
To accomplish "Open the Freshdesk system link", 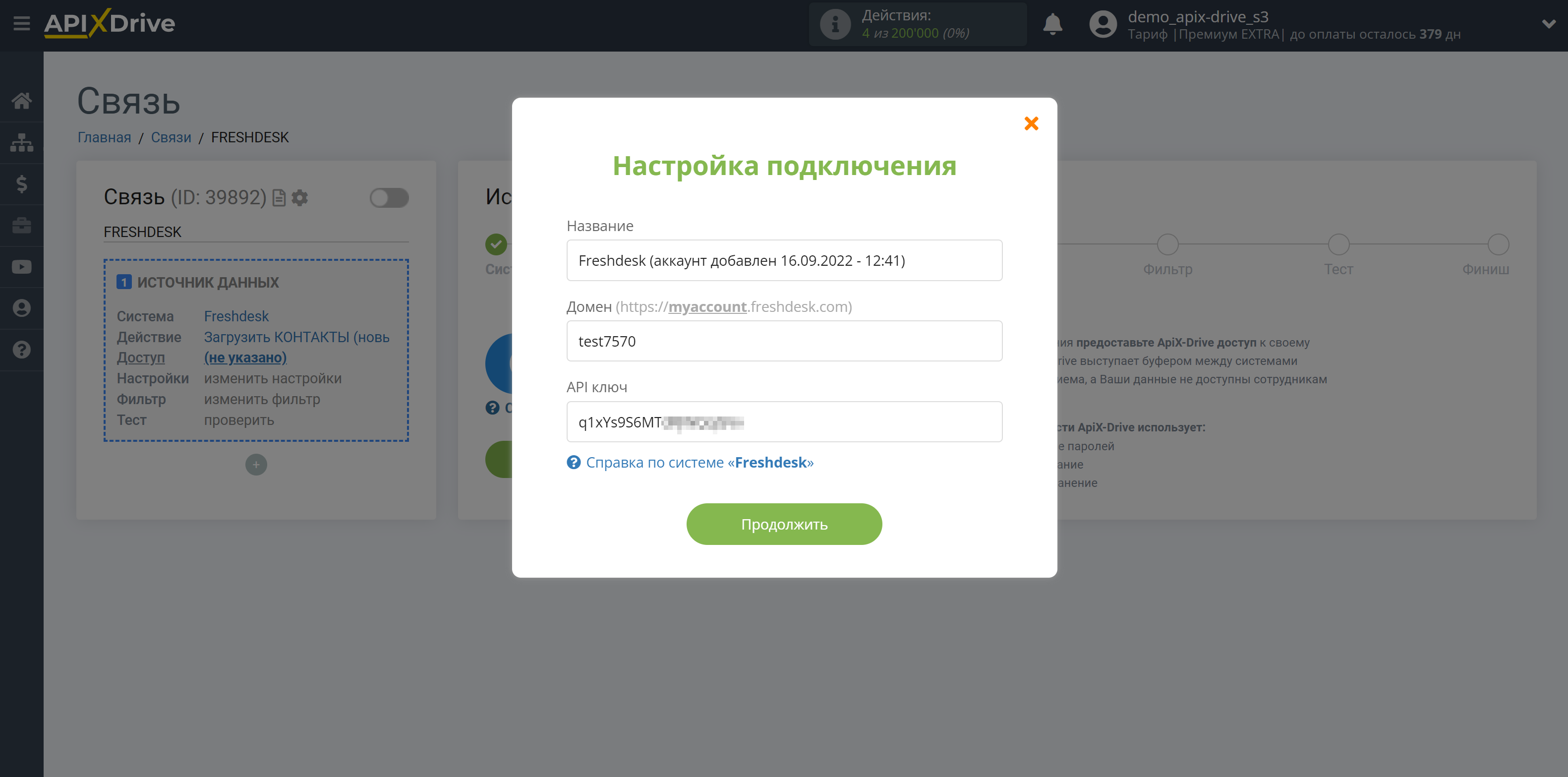I will click(x=236, y=317).
